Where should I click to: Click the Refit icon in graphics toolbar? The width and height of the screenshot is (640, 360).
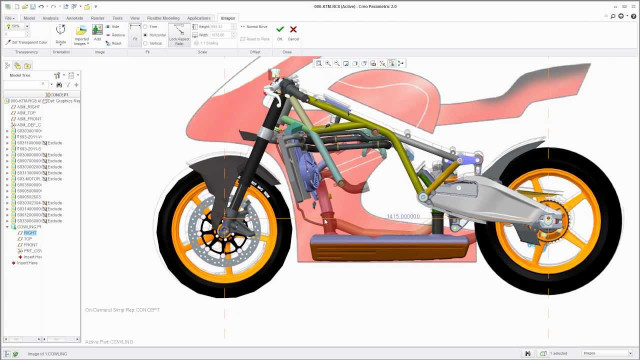(319, 63)
